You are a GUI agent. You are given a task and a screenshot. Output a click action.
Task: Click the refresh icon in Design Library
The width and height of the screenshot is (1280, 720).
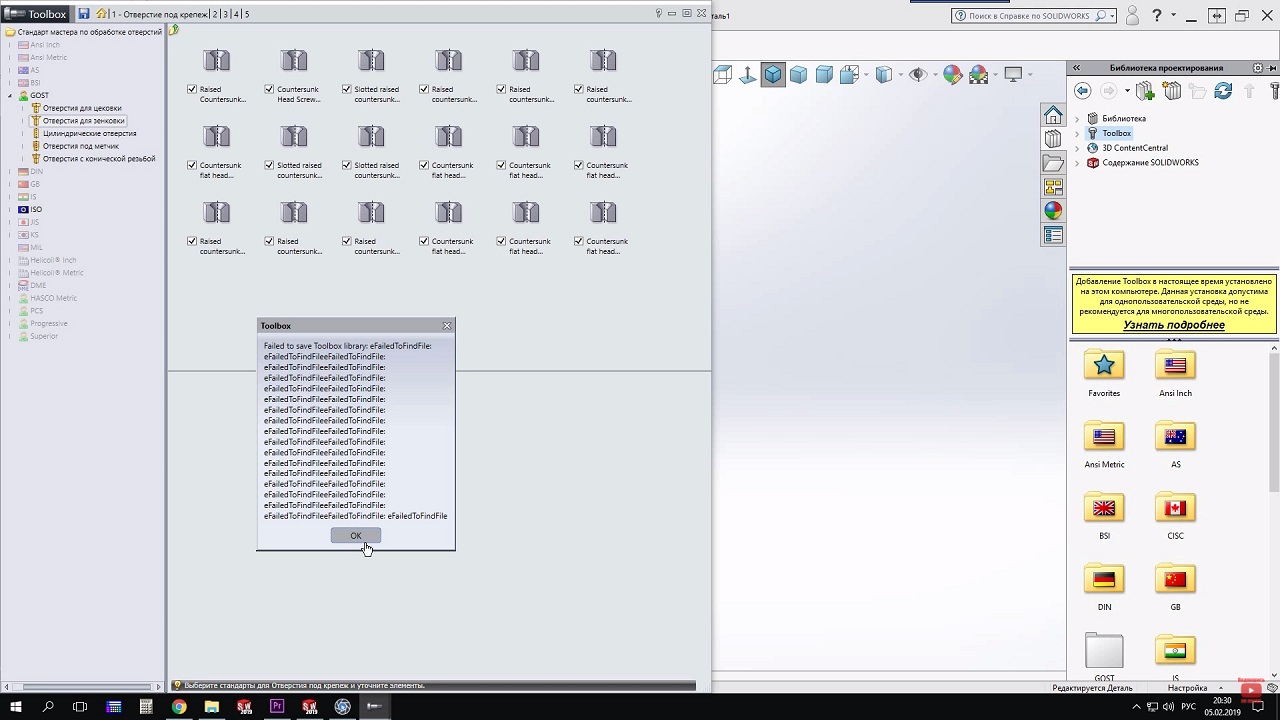pos(1222,91)
